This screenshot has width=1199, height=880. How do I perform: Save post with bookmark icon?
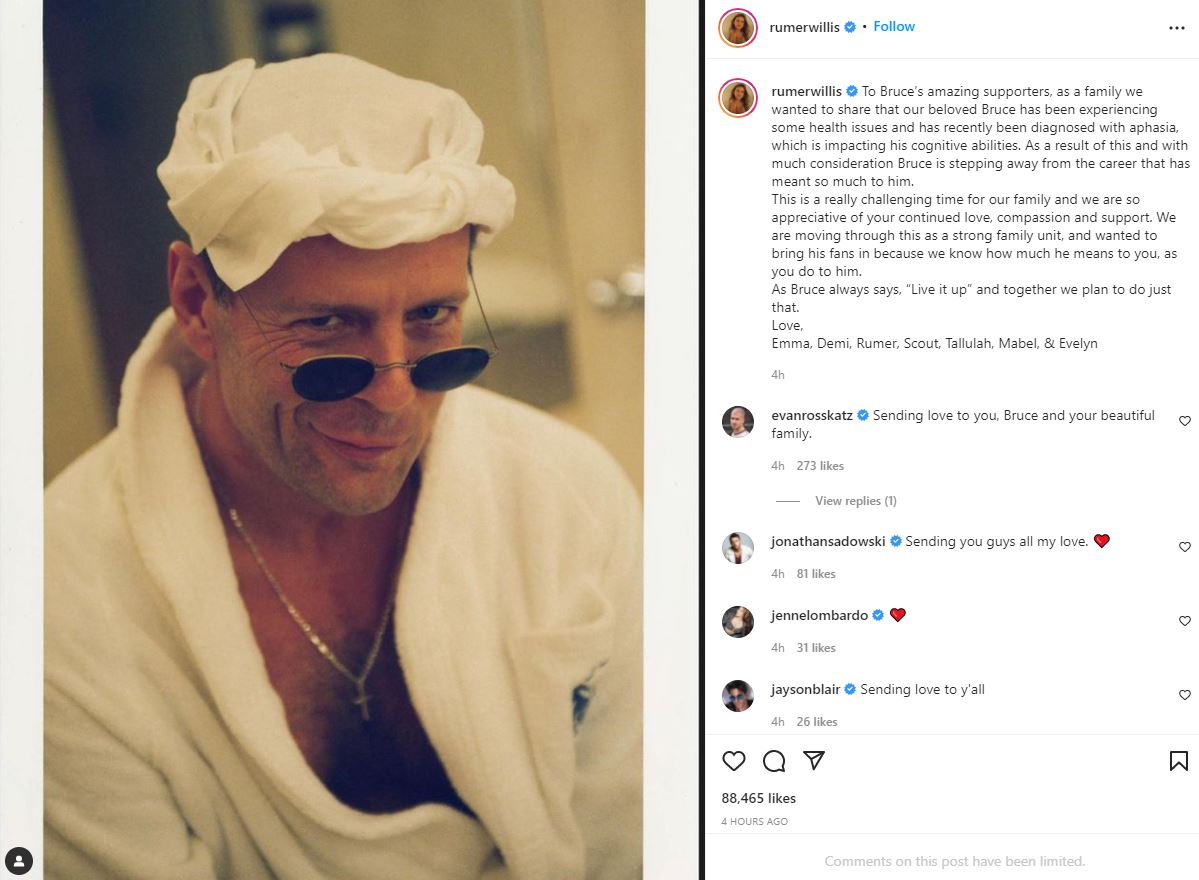click(1178, 761)
